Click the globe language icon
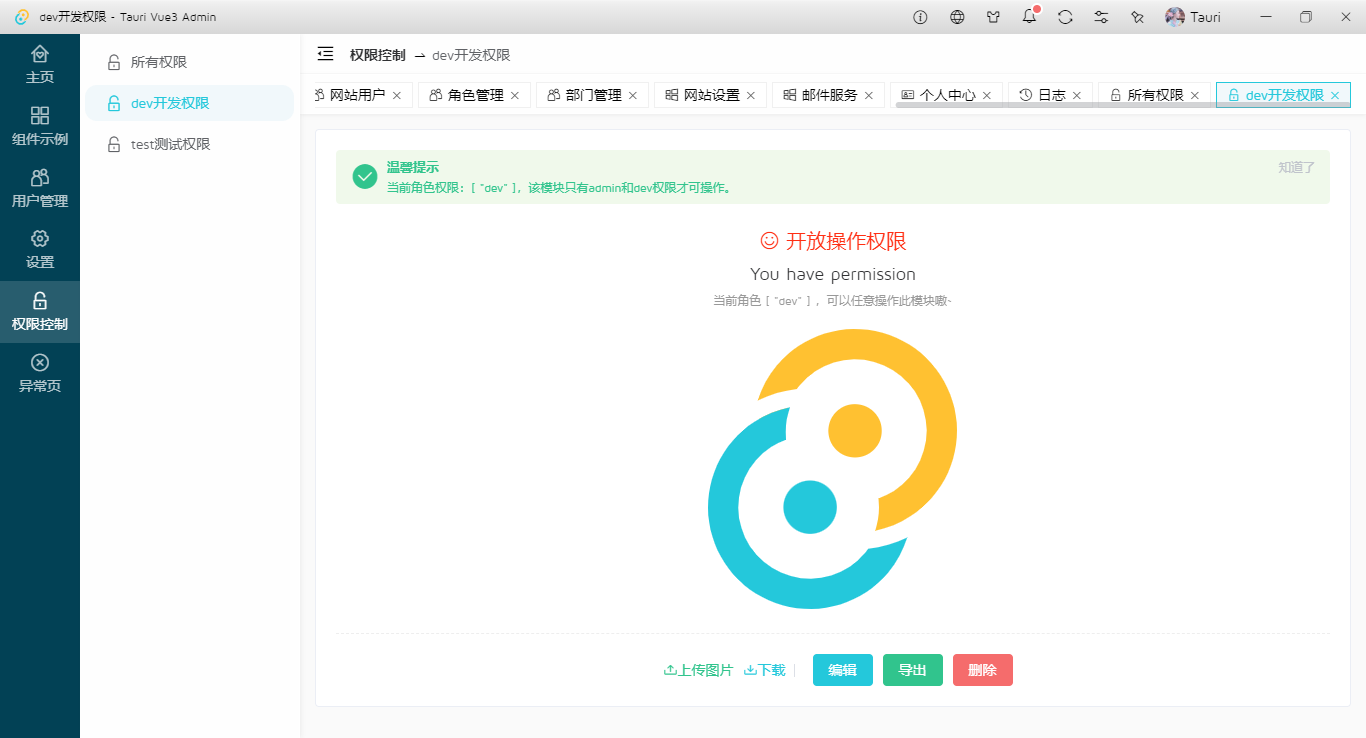The image size is (1366, 738). (957, 17)
